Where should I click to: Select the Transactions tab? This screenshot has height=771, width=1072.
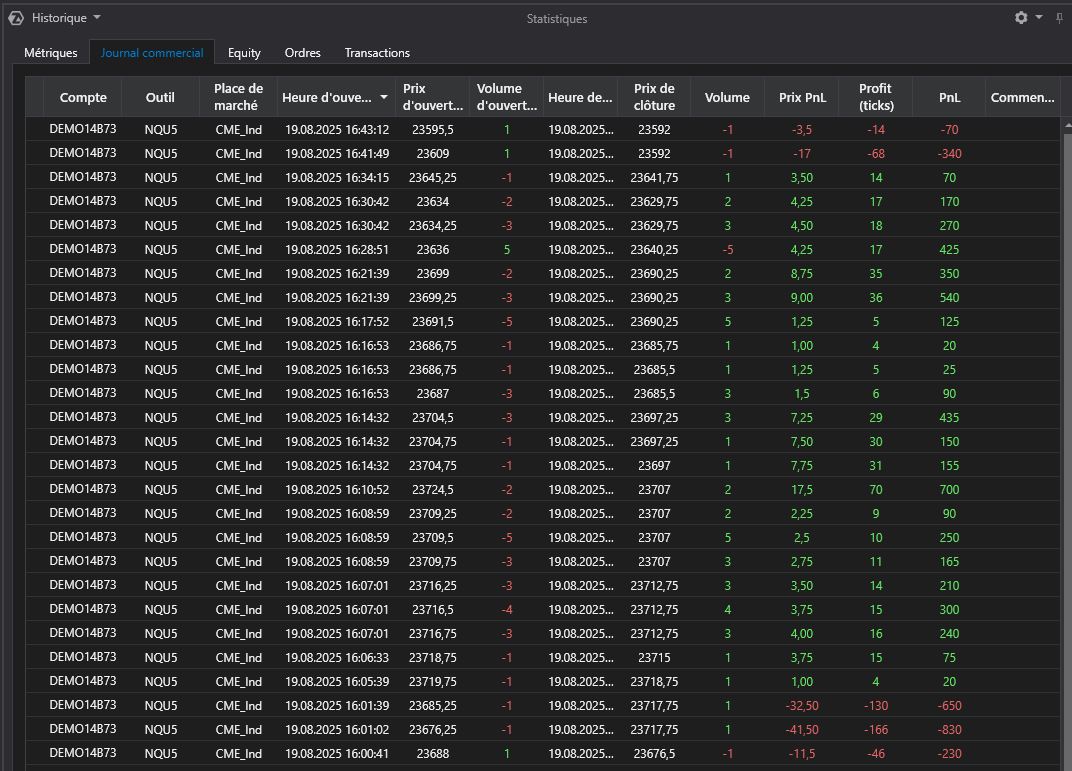tap(377, 53)
